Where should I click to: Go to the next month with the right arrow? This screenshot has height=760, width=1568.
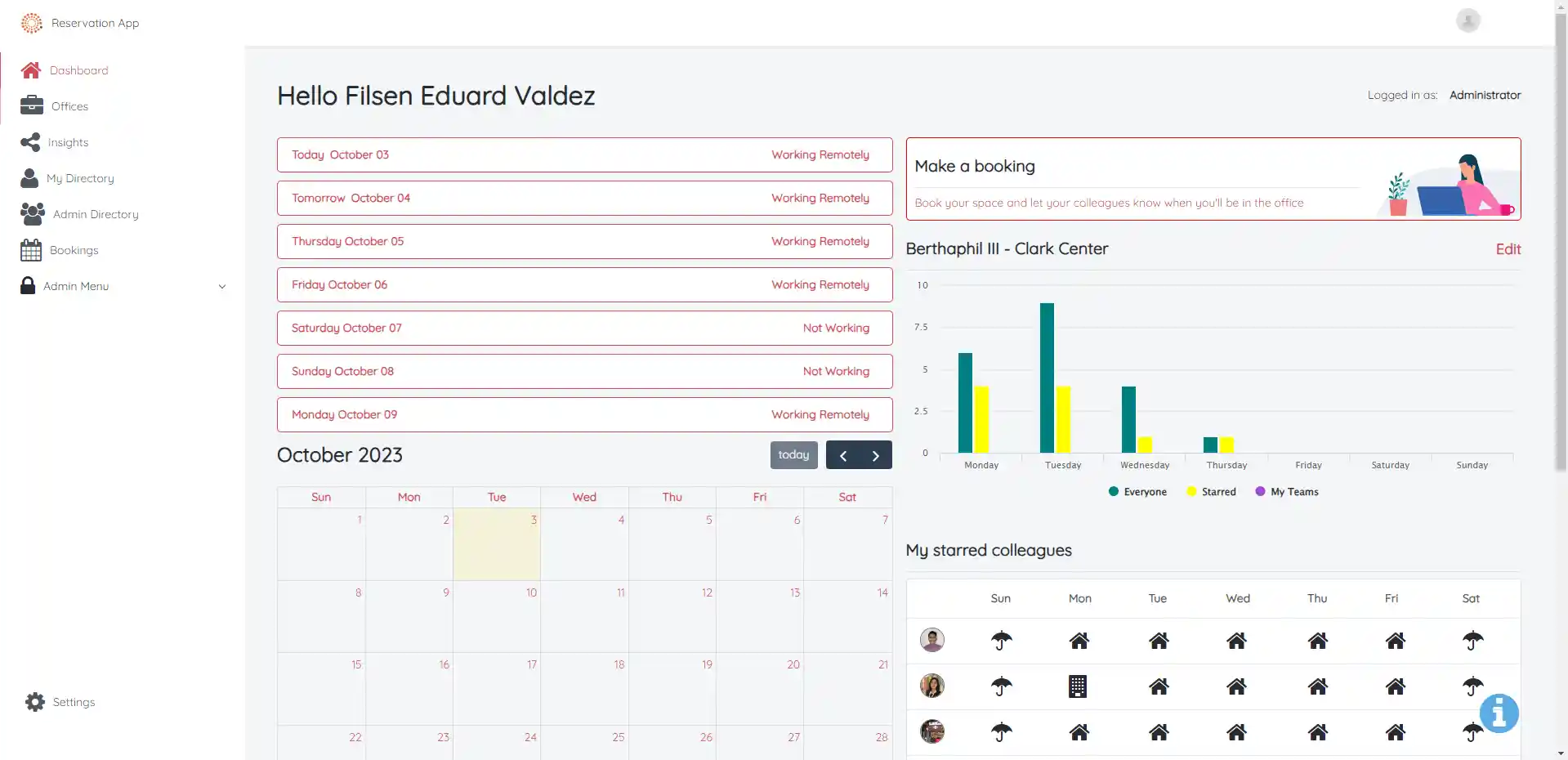[x=875, y=455]
